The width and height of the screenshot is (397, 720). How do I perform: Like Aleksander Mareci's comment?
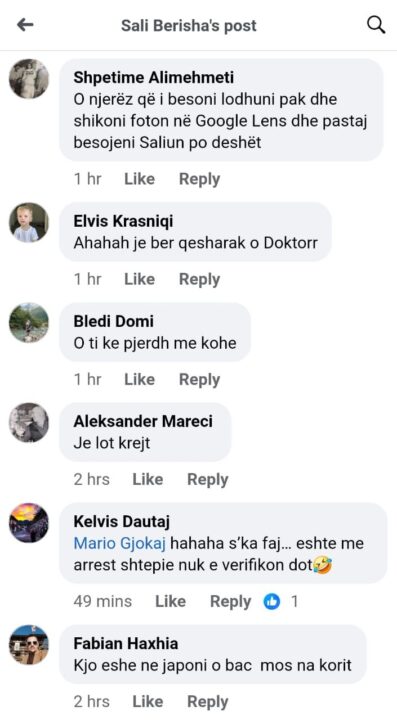148,479
